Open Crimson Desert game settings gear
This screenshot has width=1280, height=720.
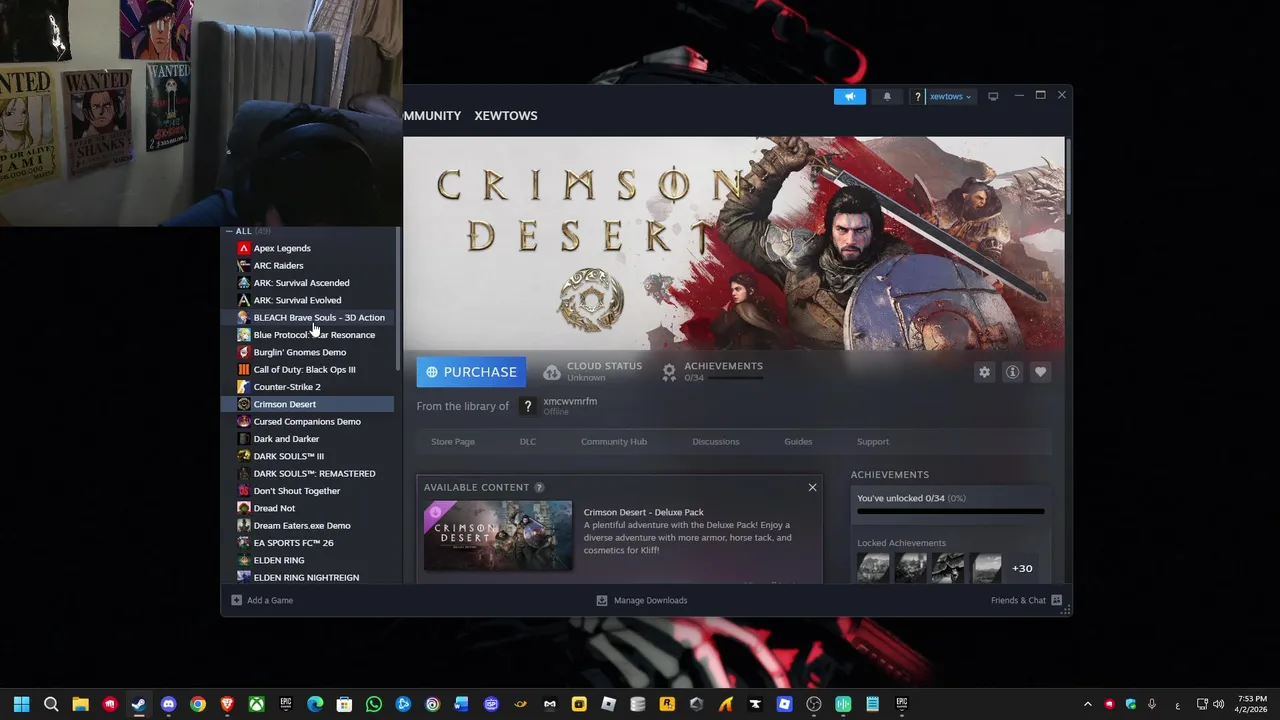tap(984, 372)
